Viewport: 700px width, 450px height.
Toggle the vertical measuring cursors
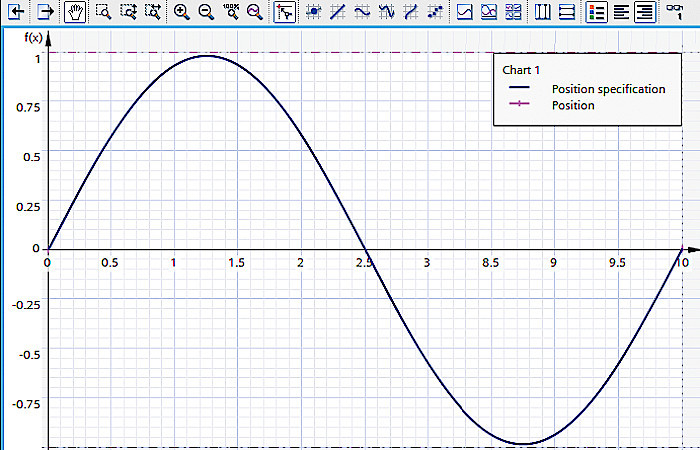click(x=542, y=12)
